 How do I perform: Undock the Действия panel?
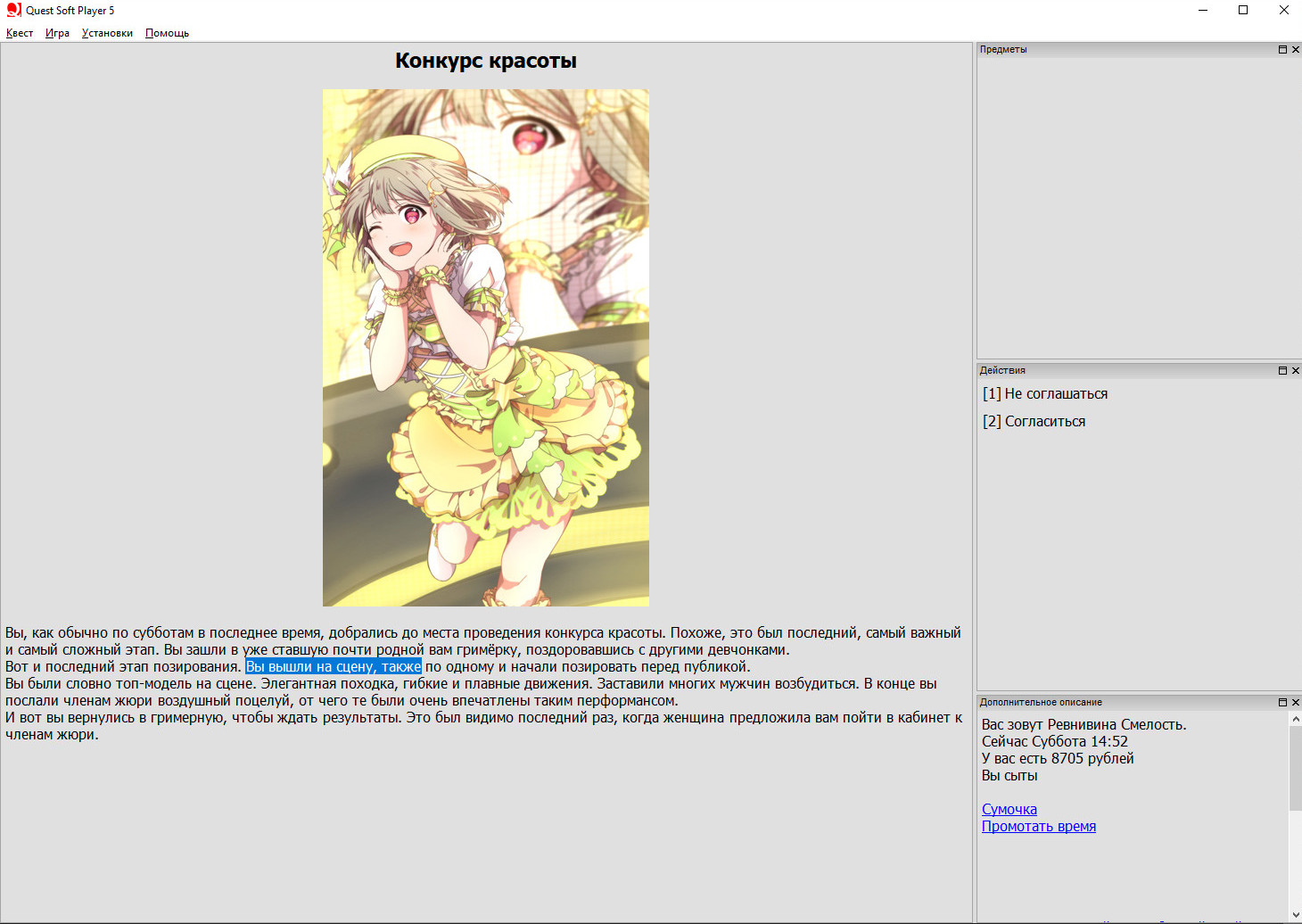(1282, 370)
